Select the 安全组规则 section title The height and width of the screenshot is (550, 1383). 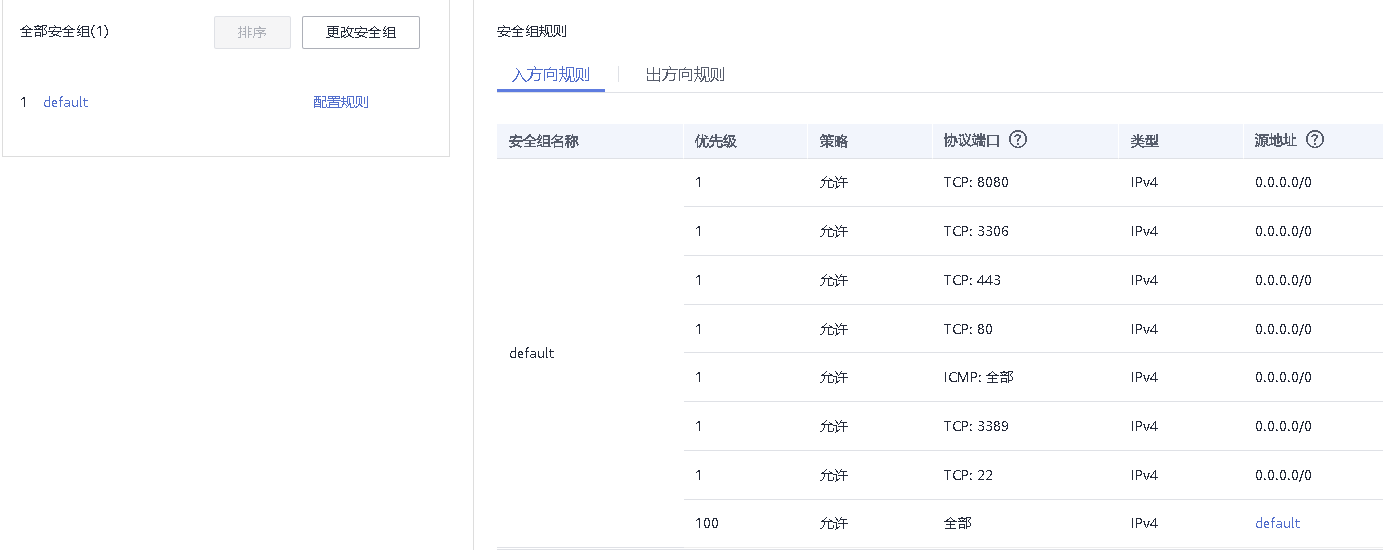(x=532, y=31)
